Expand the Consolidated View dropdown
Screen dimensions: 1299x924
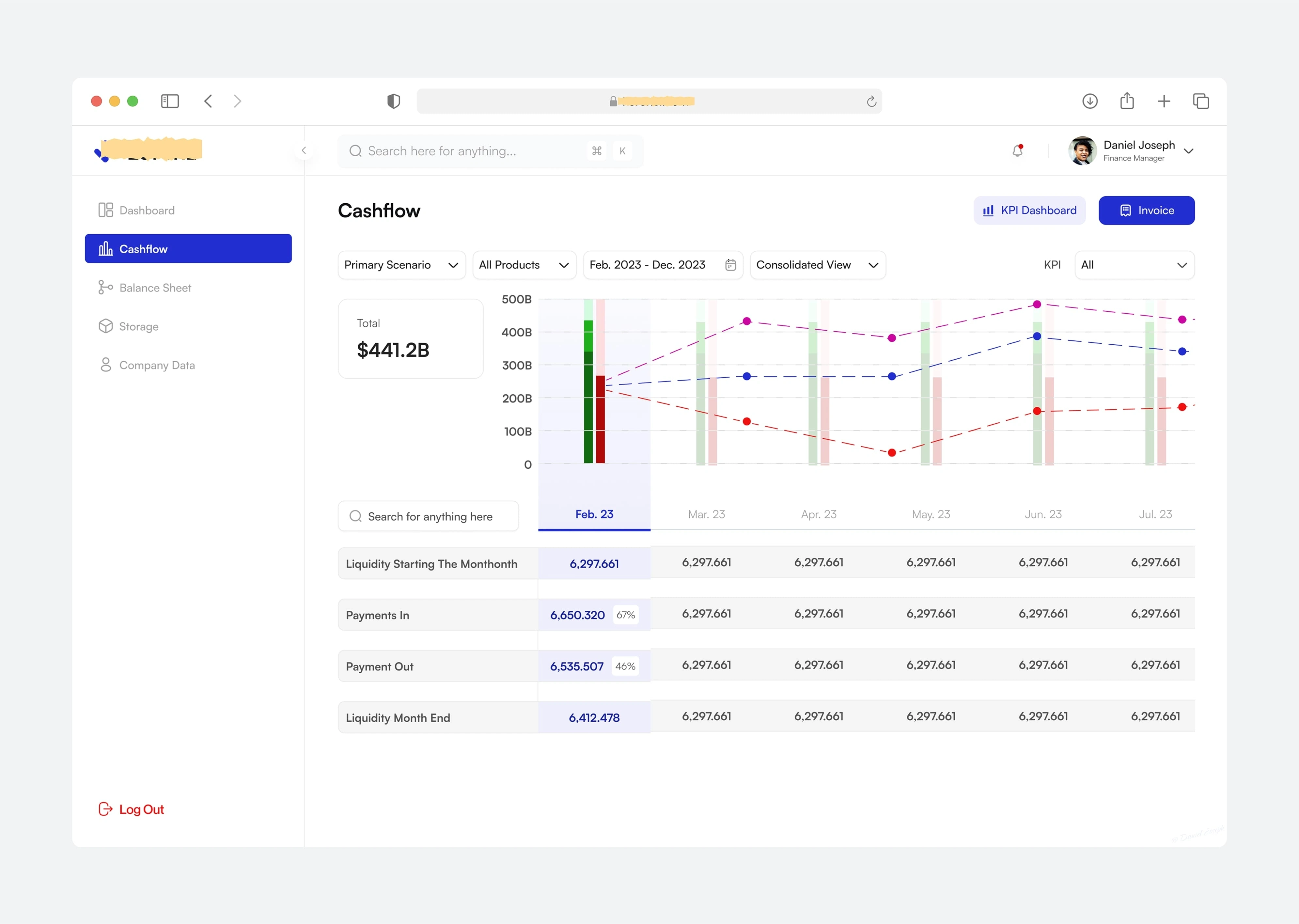(817, 265)
